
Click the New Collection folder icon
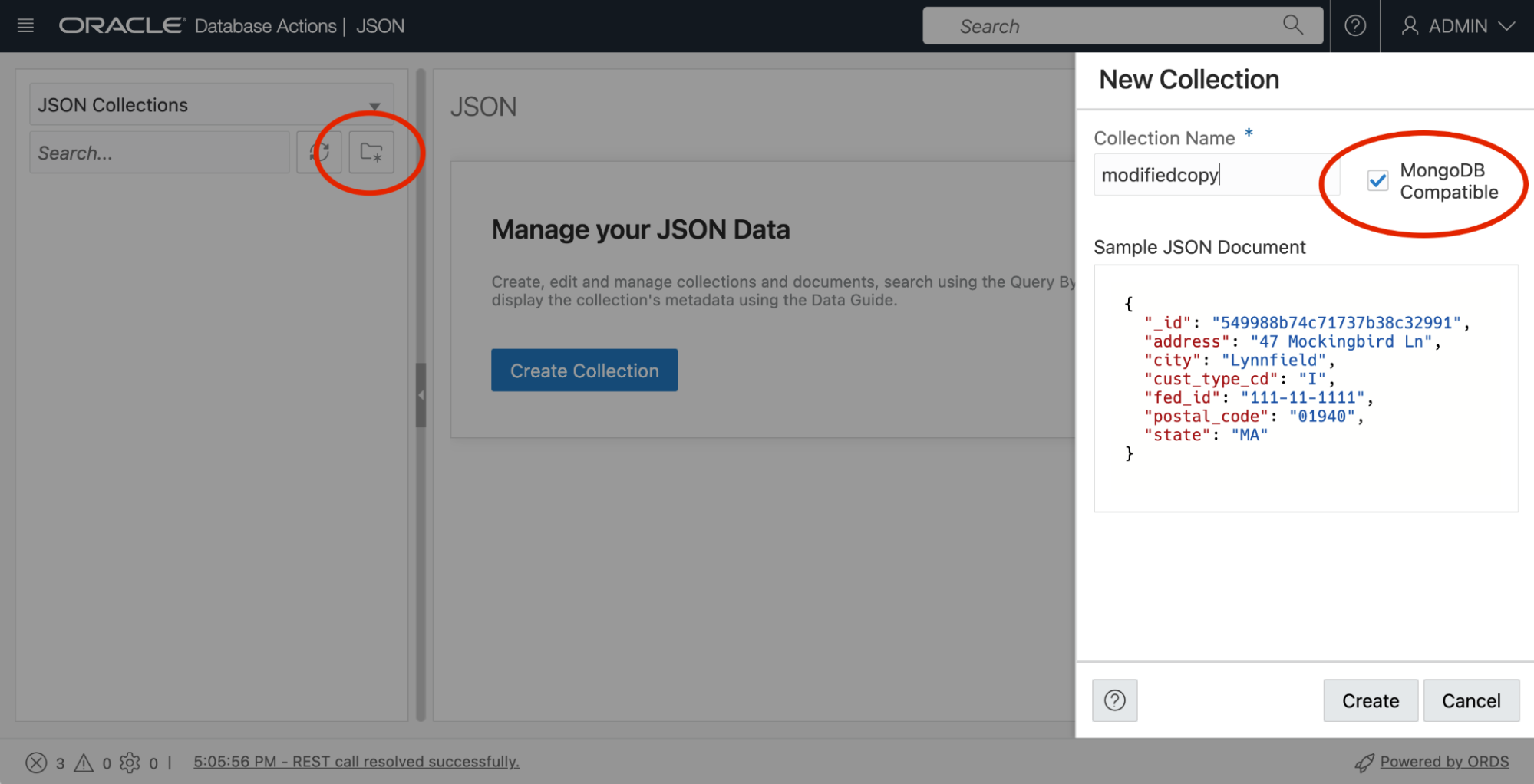(371, 152)
